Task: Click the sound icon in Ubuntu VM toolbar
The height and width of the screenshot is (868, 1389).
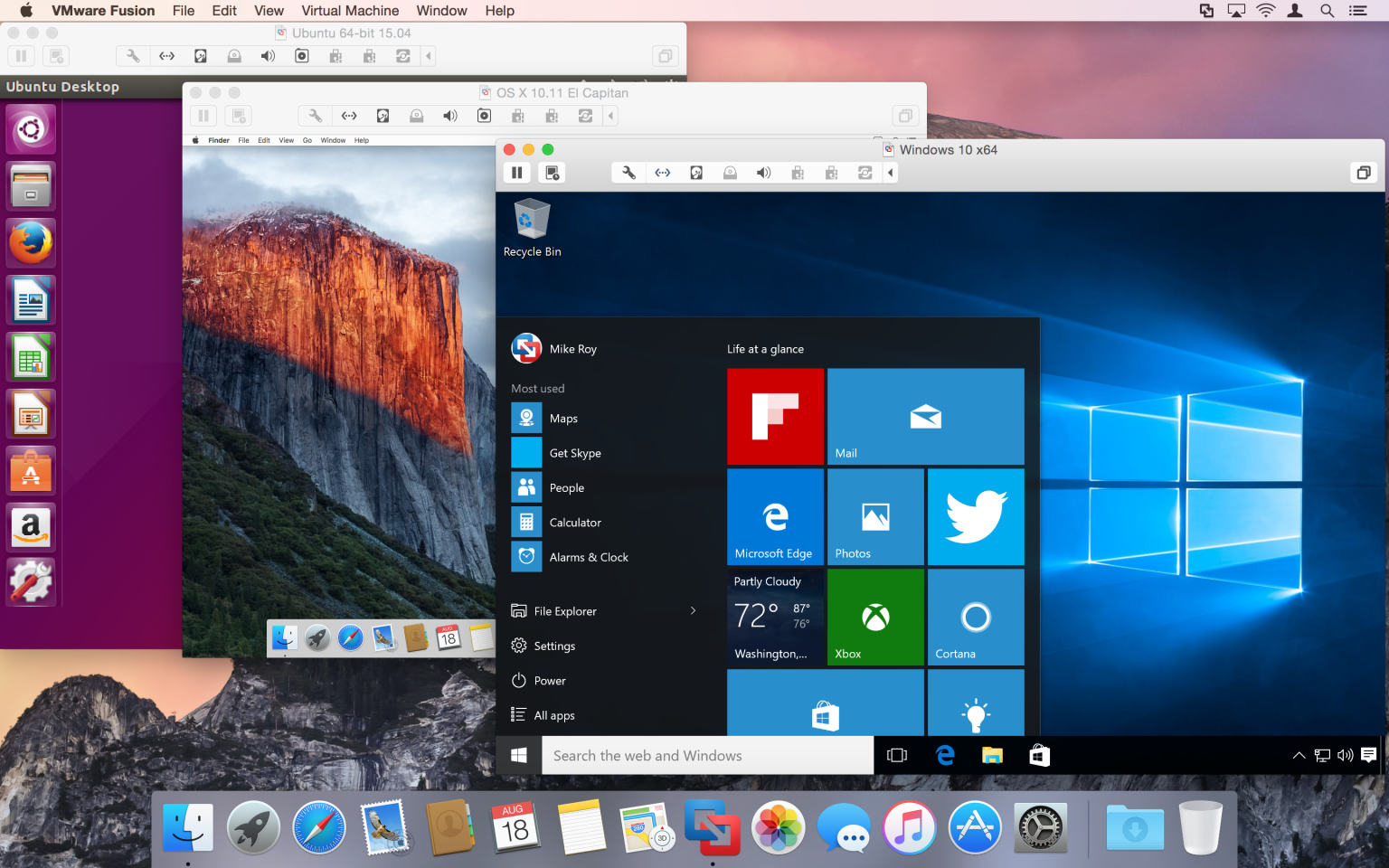Action: (267, 55)
